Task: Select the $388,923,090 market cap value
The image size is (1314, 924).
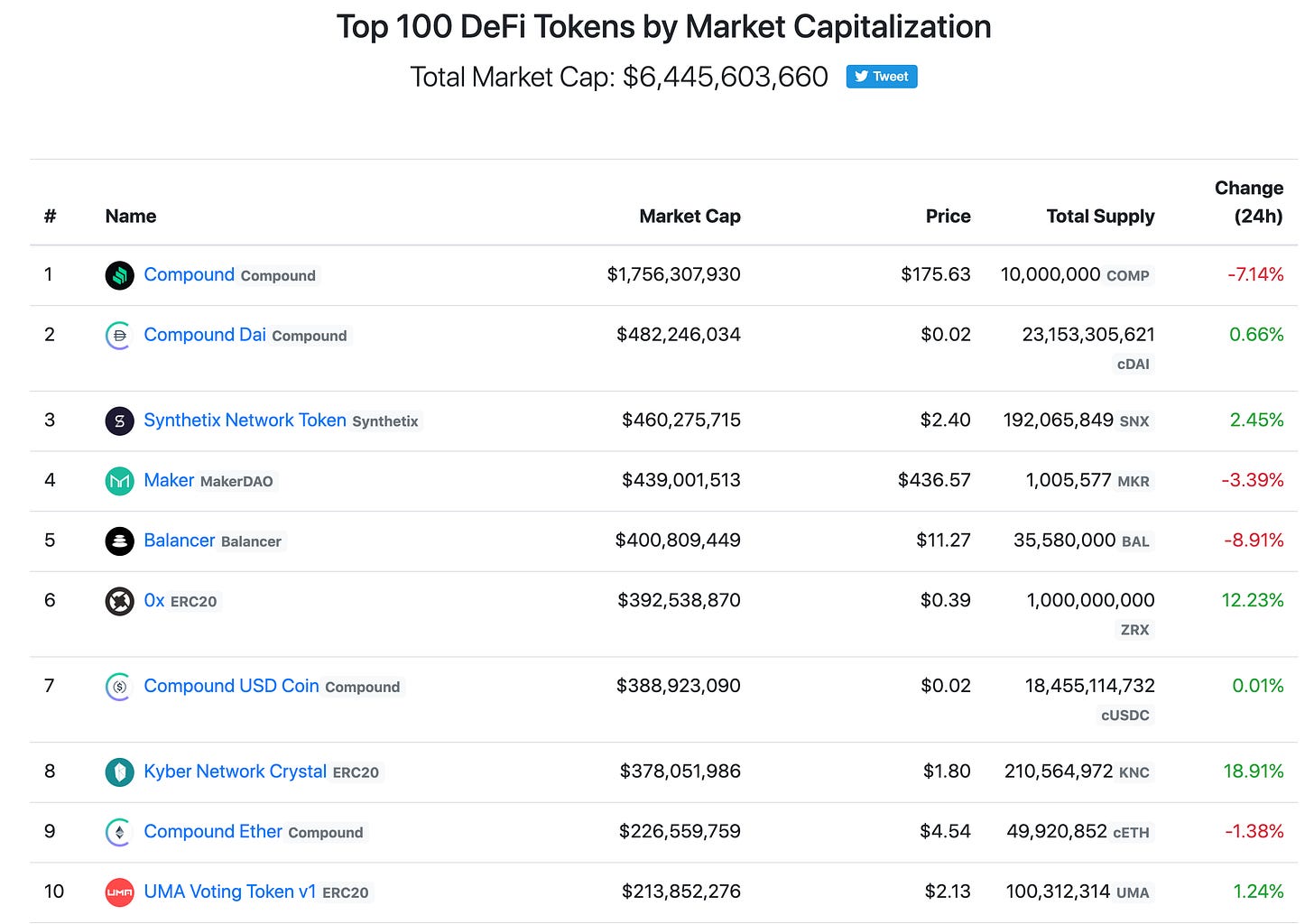Action: coord(678,686)
